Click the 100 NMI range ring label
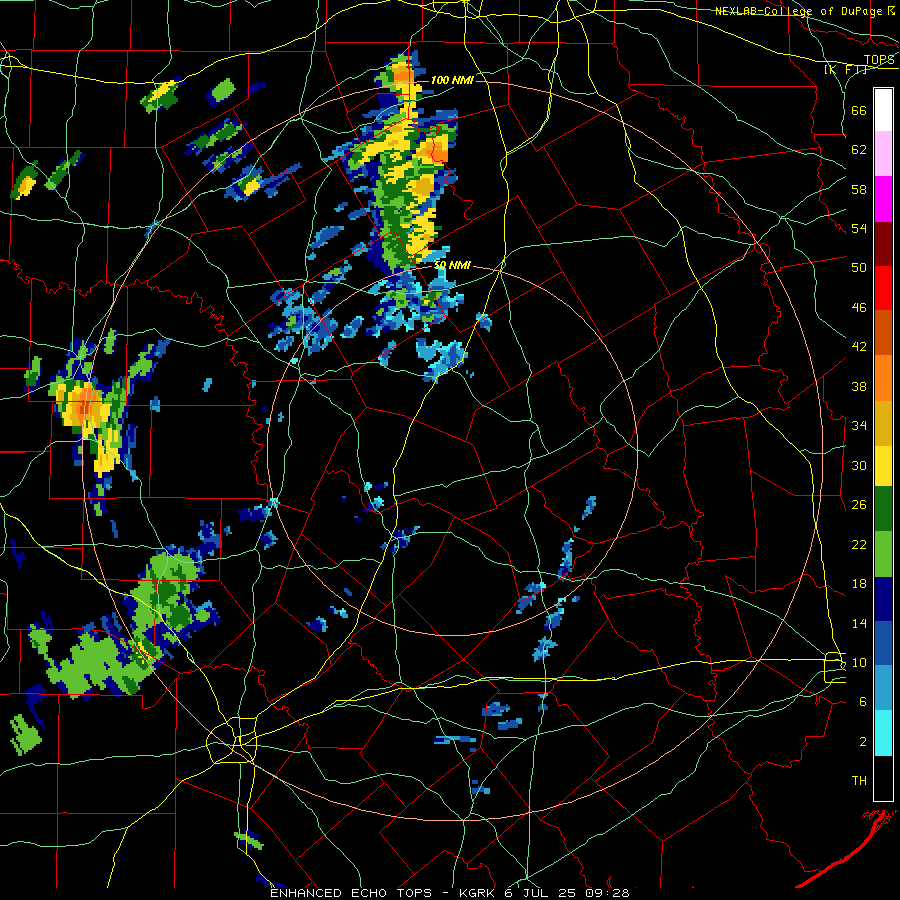 pyautogui.click(x=452, y=80)
